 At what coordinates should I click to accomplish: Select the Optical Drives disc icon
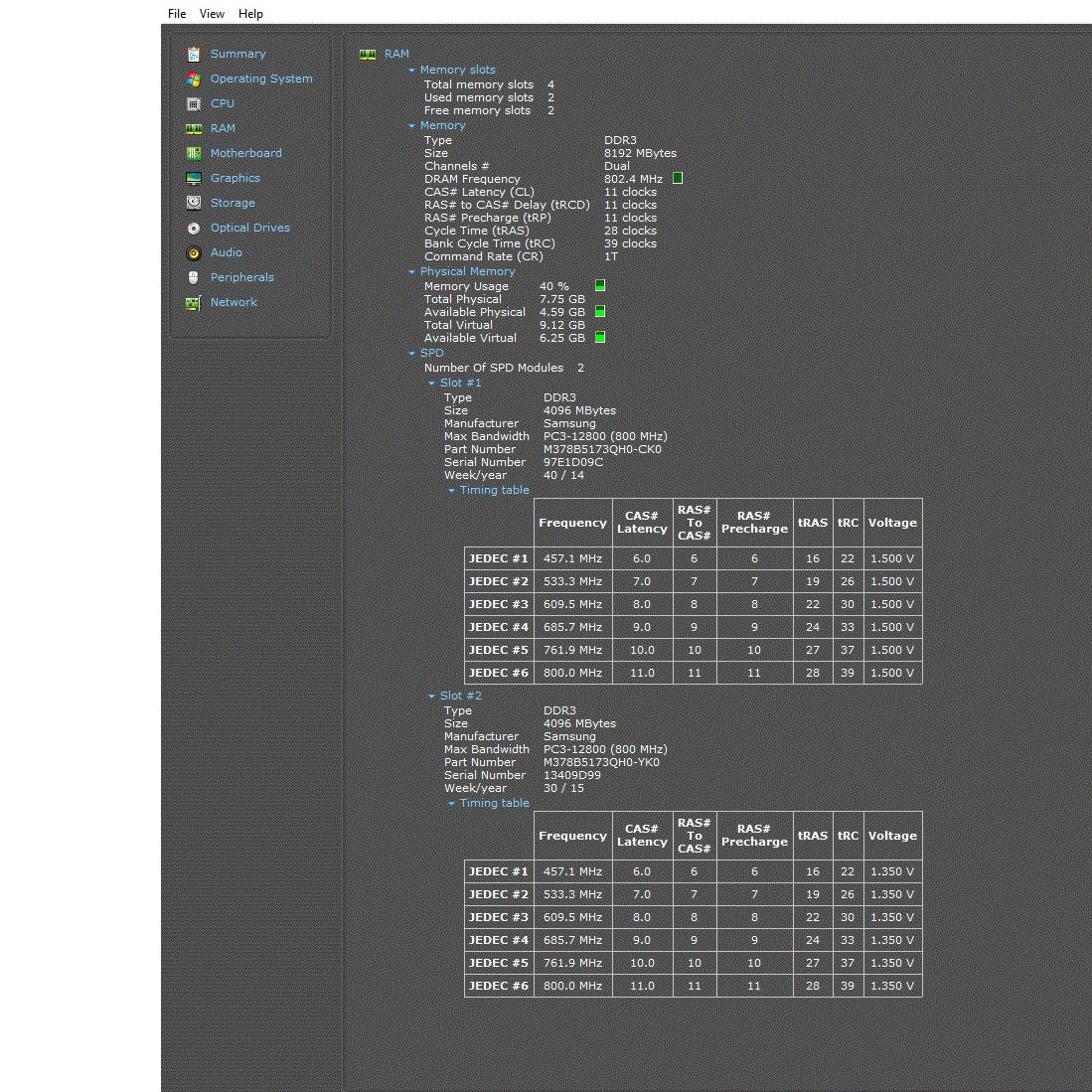tap(194, 228)
